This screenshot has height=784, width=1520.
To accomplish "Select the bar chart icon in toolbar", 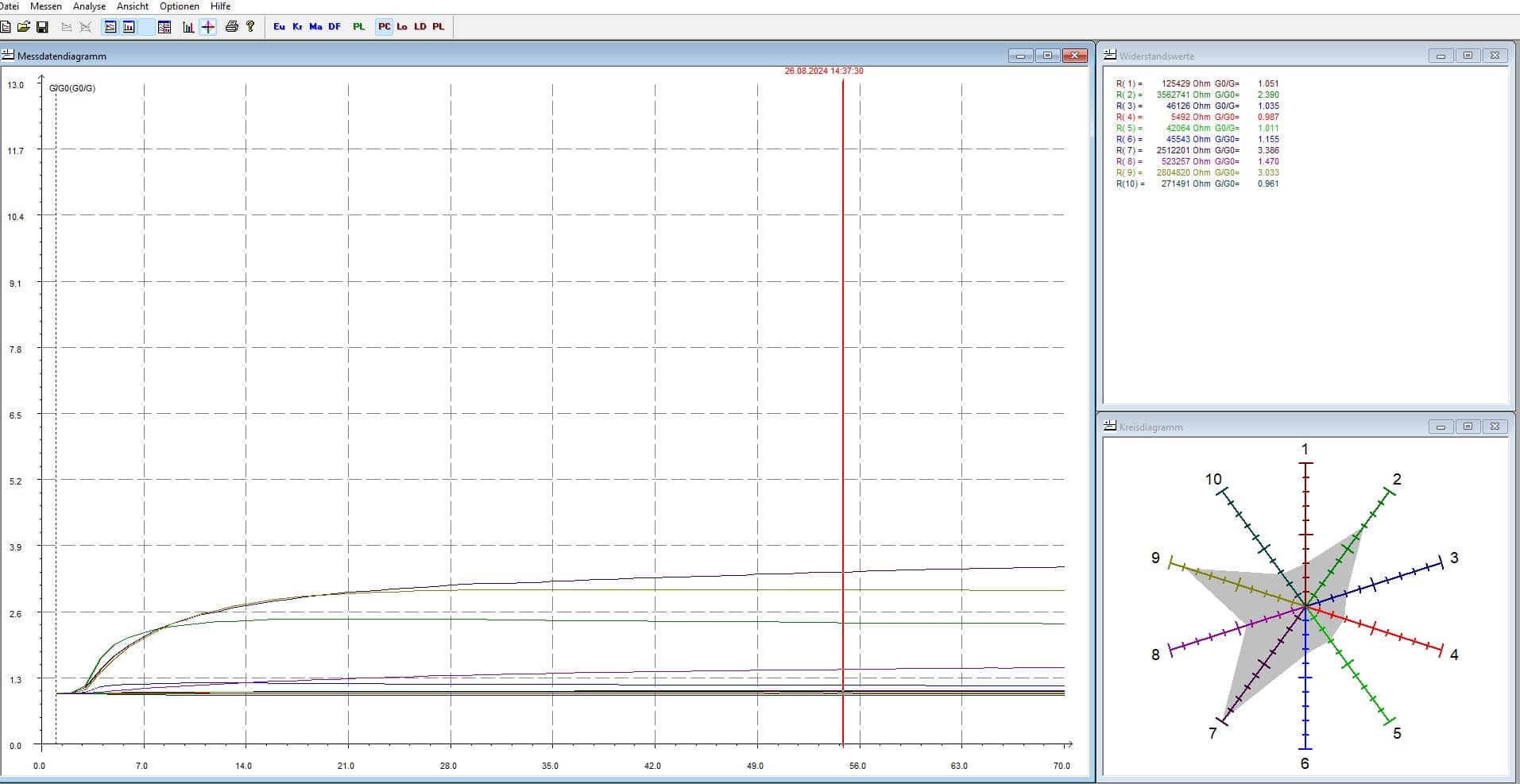I will click(x=188, y=27).
